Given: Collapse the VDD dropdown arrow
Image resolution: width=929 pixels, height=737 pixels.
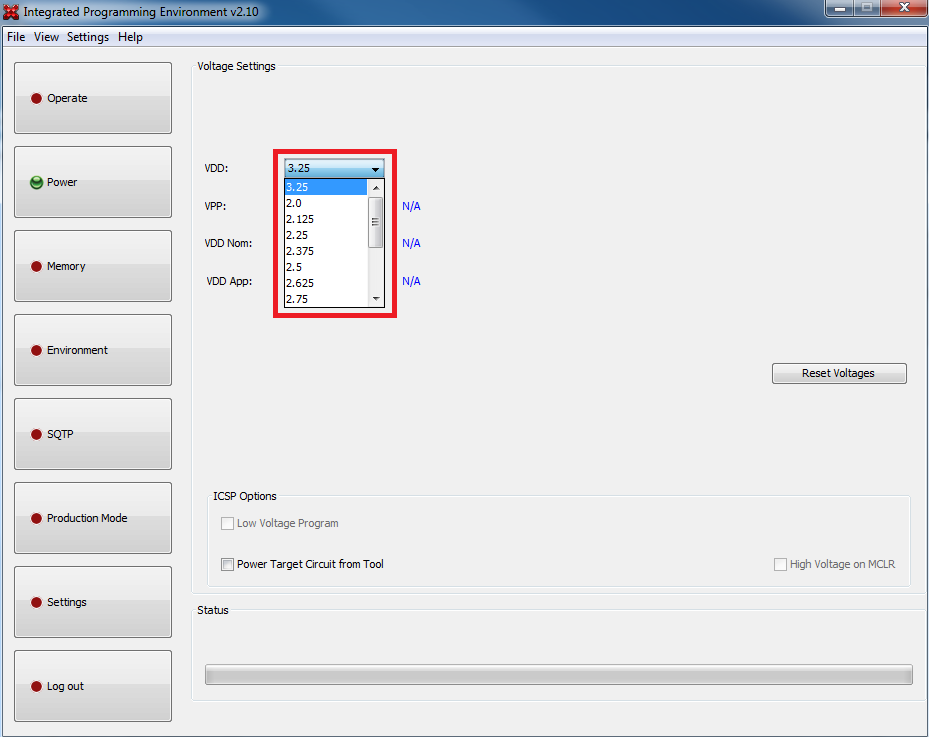Looking at the screenshot, I should click(375, 169).
